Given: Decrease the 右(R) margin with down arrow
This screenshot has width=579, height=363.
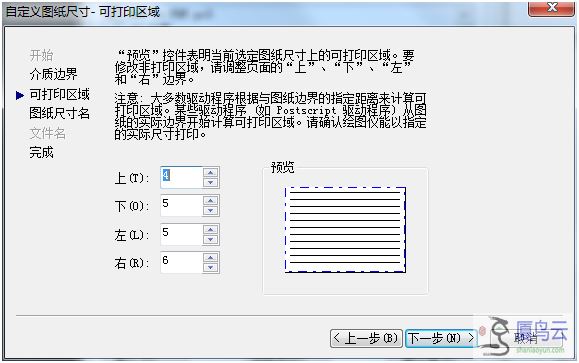Looking at the screenshot, I should (210, 267).
